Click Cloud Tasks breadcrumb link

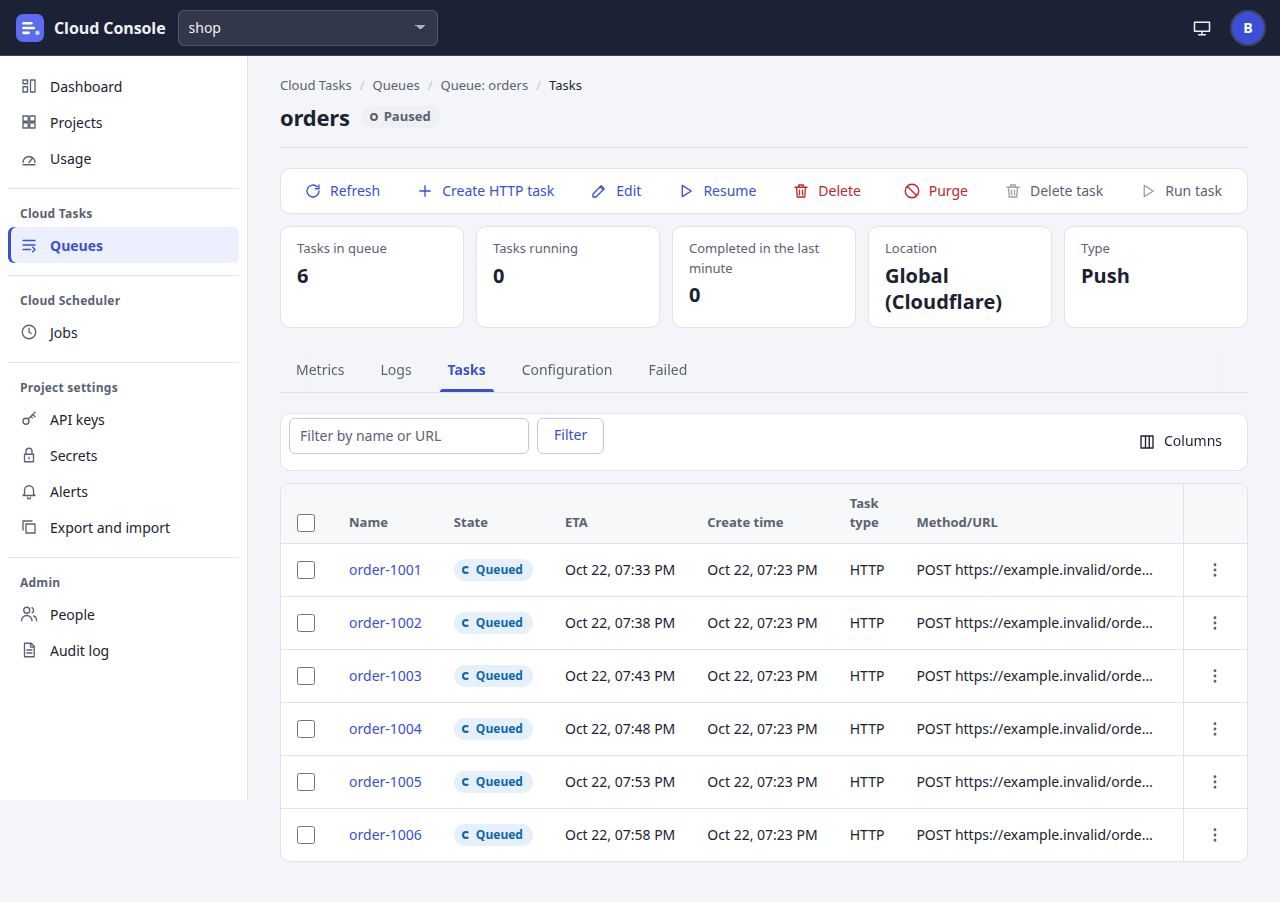point(316,85)
